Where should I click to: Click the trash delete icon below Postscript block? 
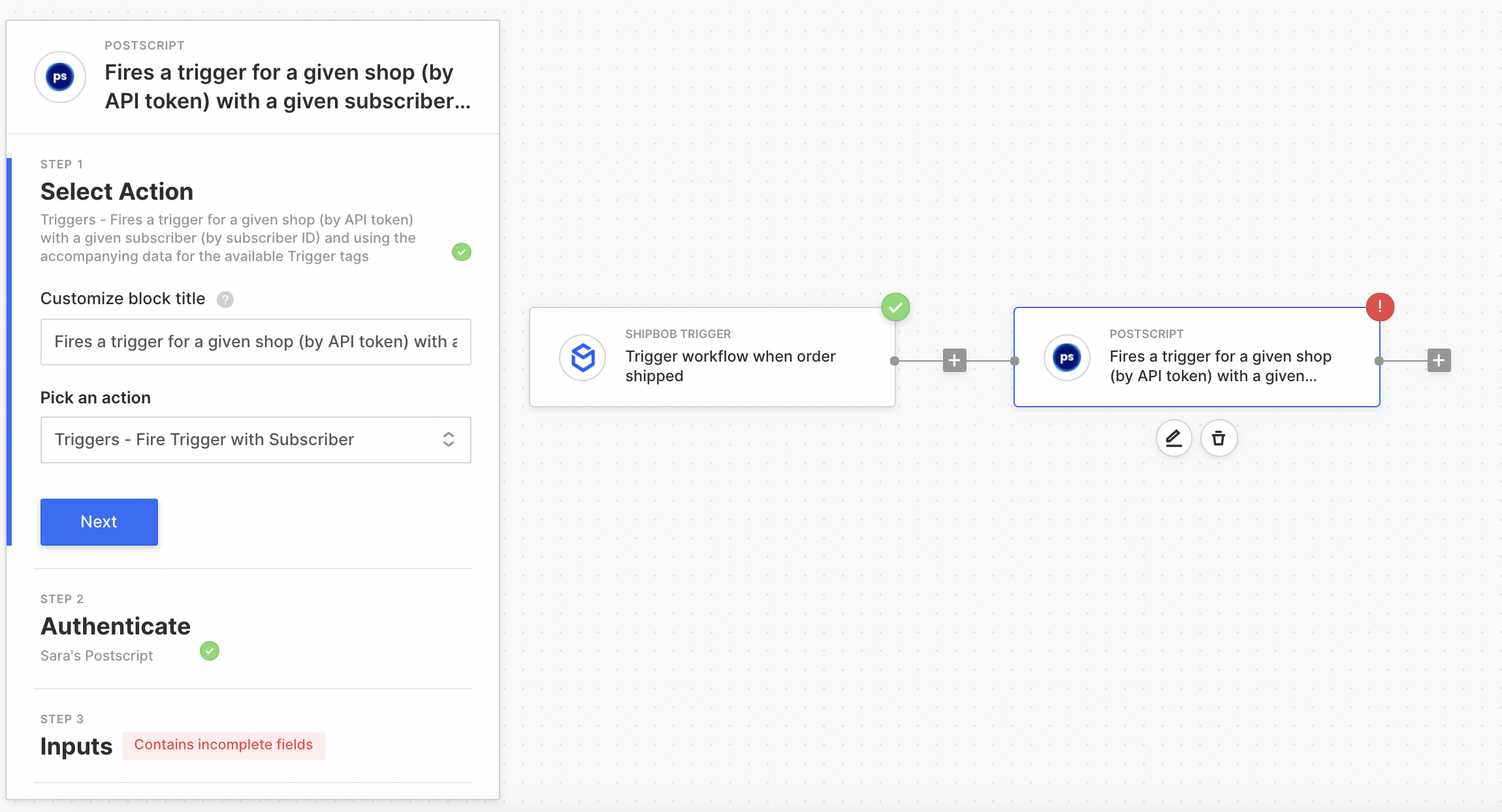point(1219,438)
